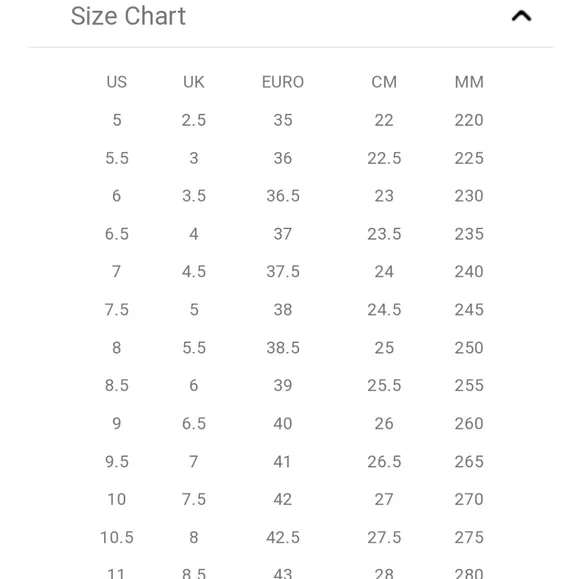
Task: Click UK size 4.5 cell
Action: pos(194,272)
